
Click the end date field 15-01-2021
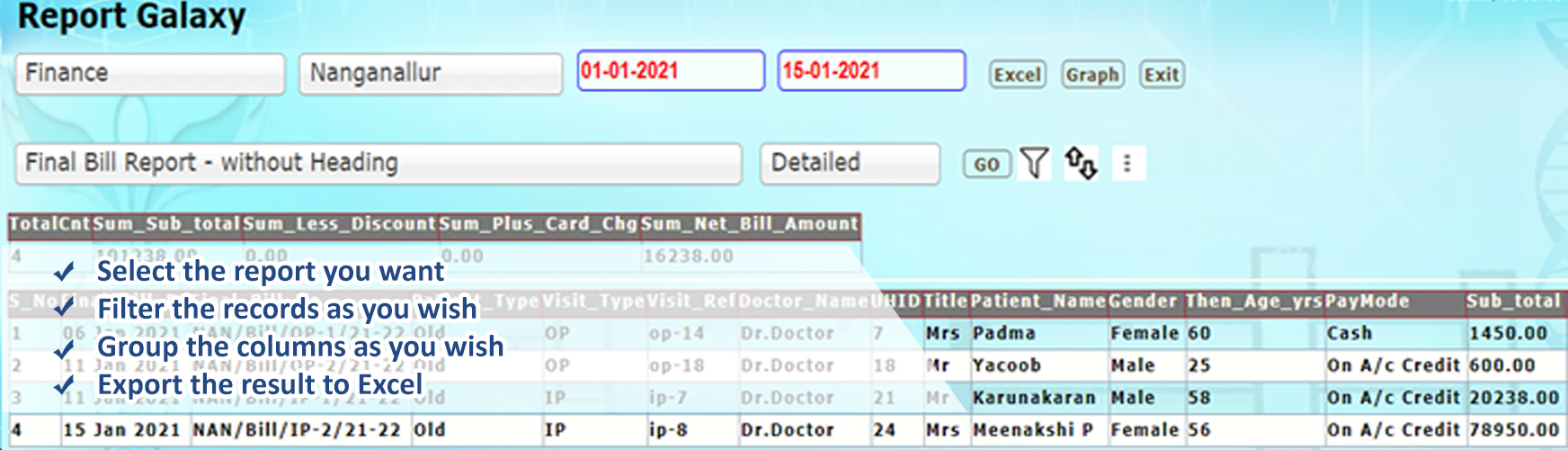[871, 71]
